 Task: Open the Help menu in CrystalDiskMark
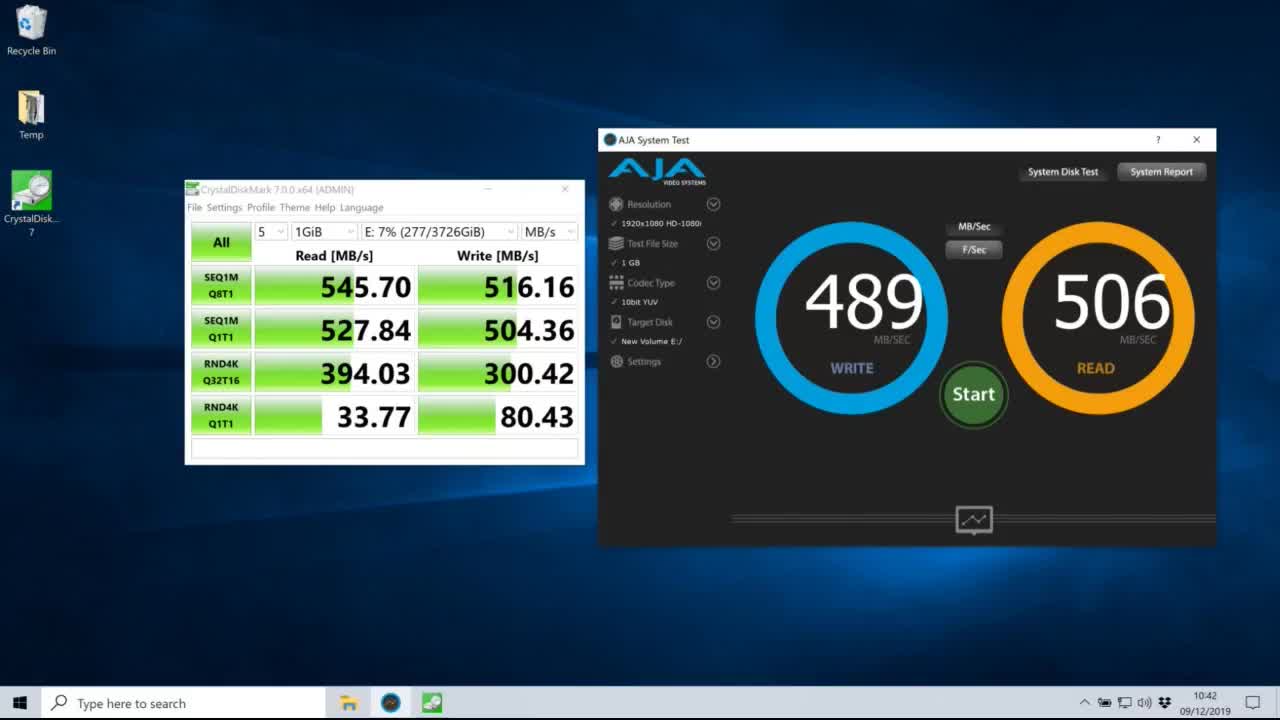(x=325, y=207)
